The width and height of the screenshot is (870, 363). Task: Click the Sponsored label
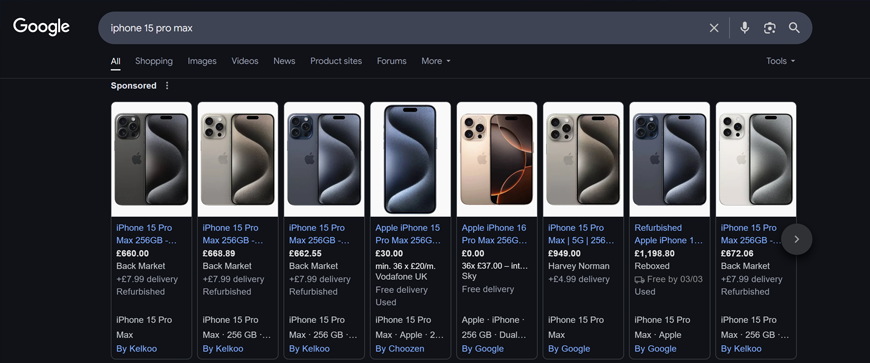pyautogui.click(x=133, y=85)
